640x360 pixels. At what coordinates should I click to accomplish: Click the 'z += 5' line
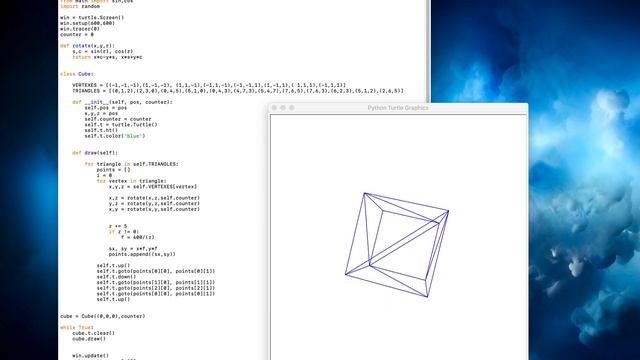118,227
